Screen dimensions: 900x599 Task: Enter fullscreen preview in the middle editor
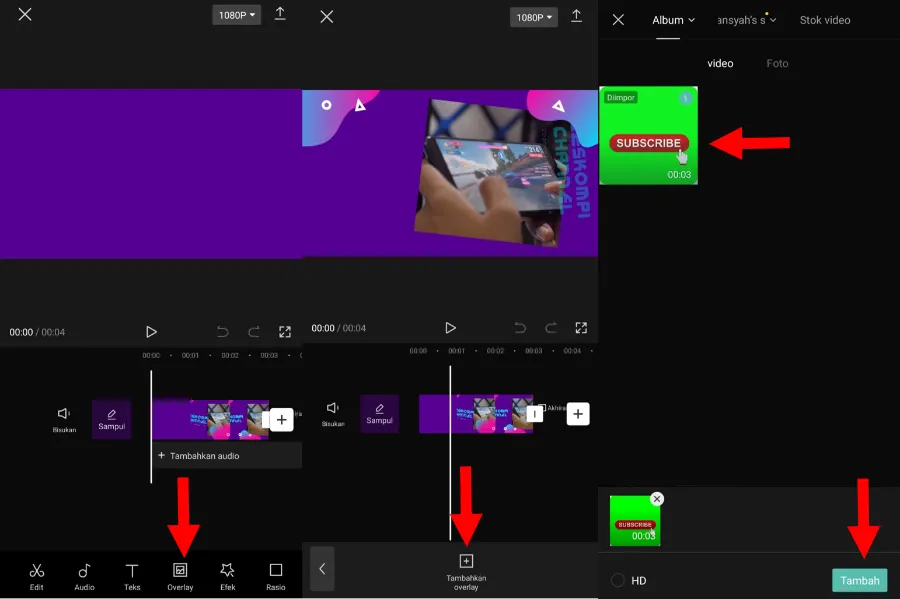tap(581, 328)
